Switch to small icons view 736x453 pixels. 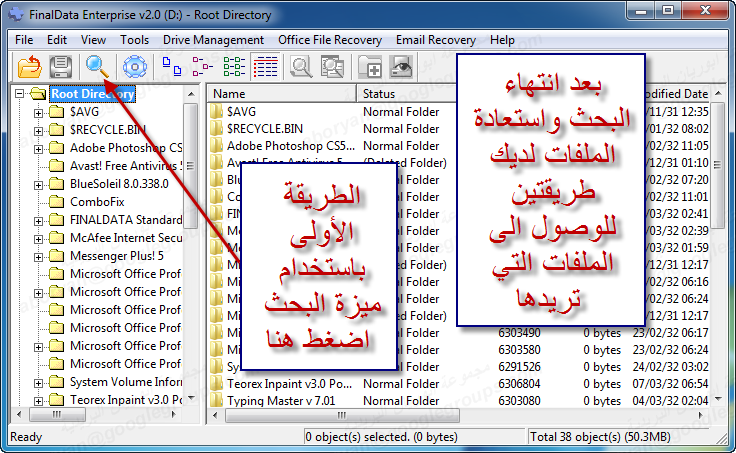202,67
